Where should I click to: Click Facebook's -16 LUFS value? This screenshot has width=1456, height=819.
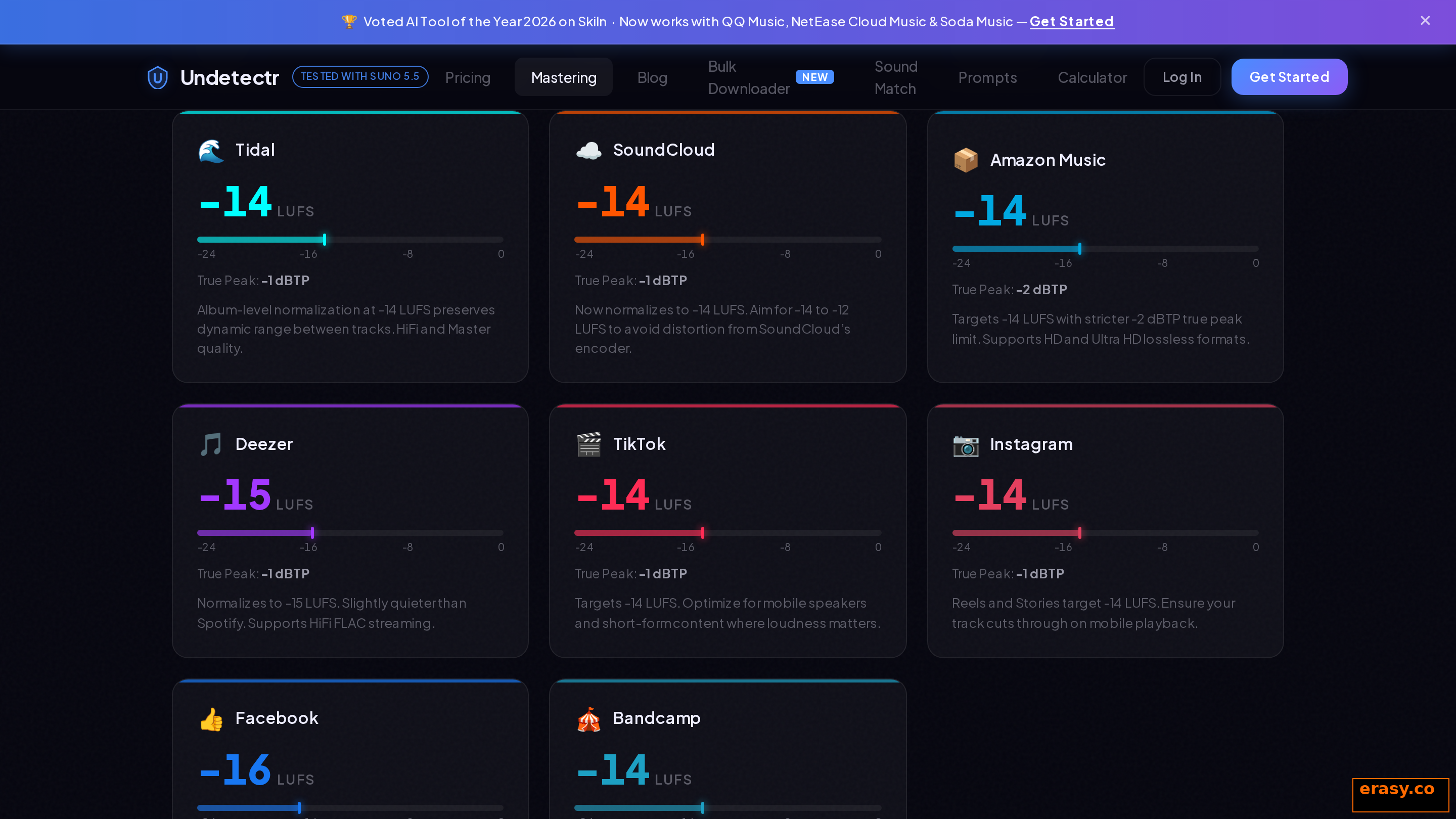256,770
